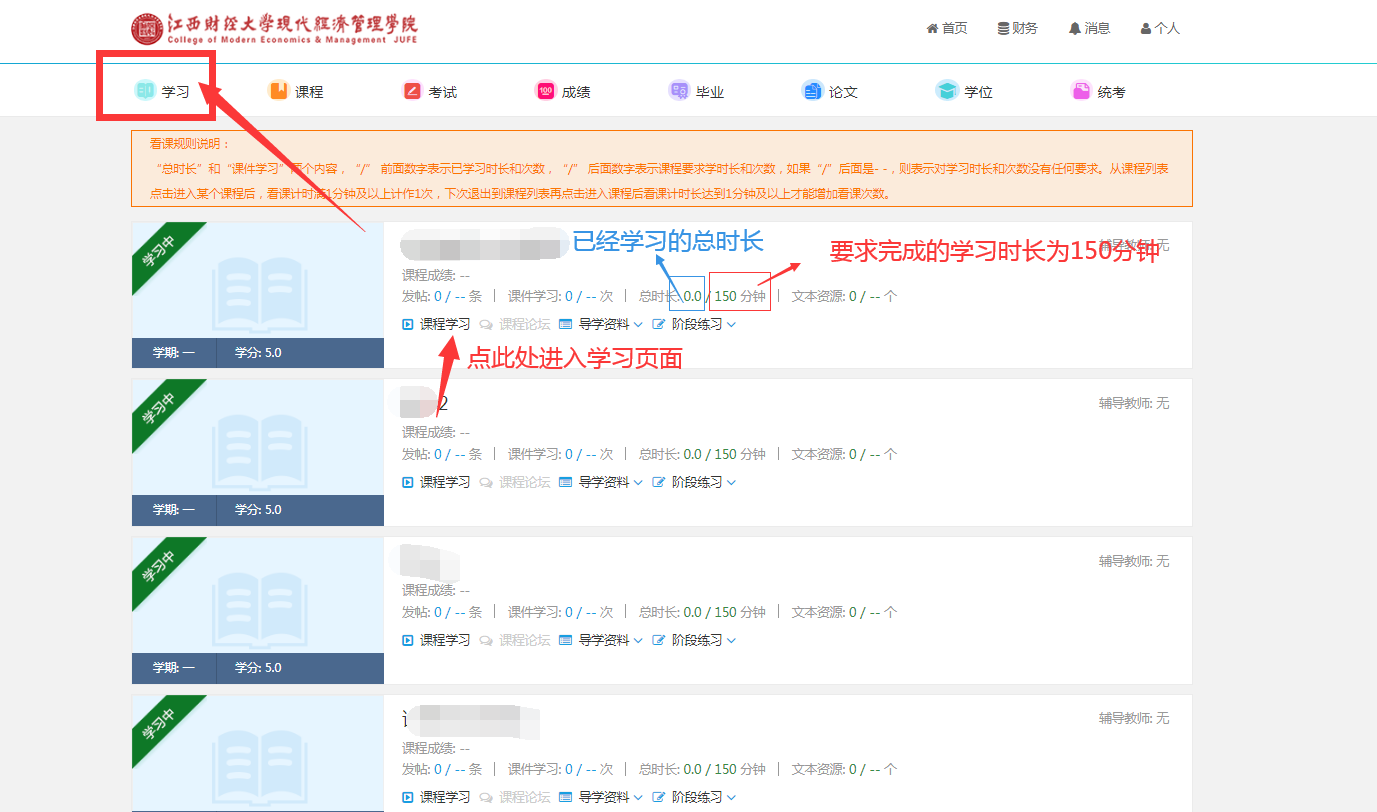Click the magenta 统考 icon
Viewport: 1377px width, 812px height.
pos(1080,91)
